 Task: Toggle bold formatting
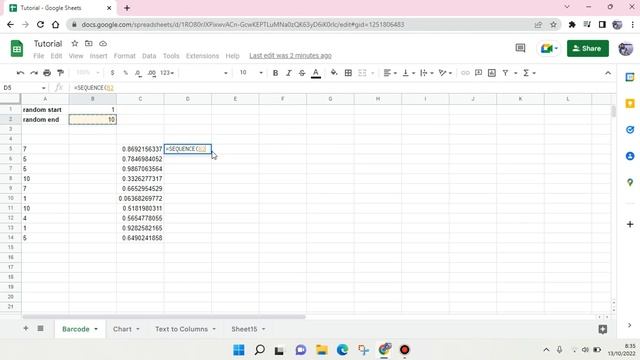[276, 73]
